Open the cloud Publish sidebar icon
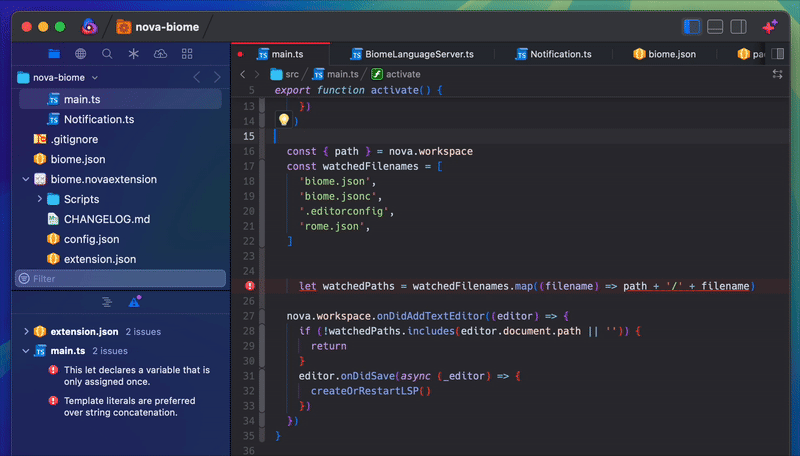The width and height of the screenshot is (800, 456). 160,54
